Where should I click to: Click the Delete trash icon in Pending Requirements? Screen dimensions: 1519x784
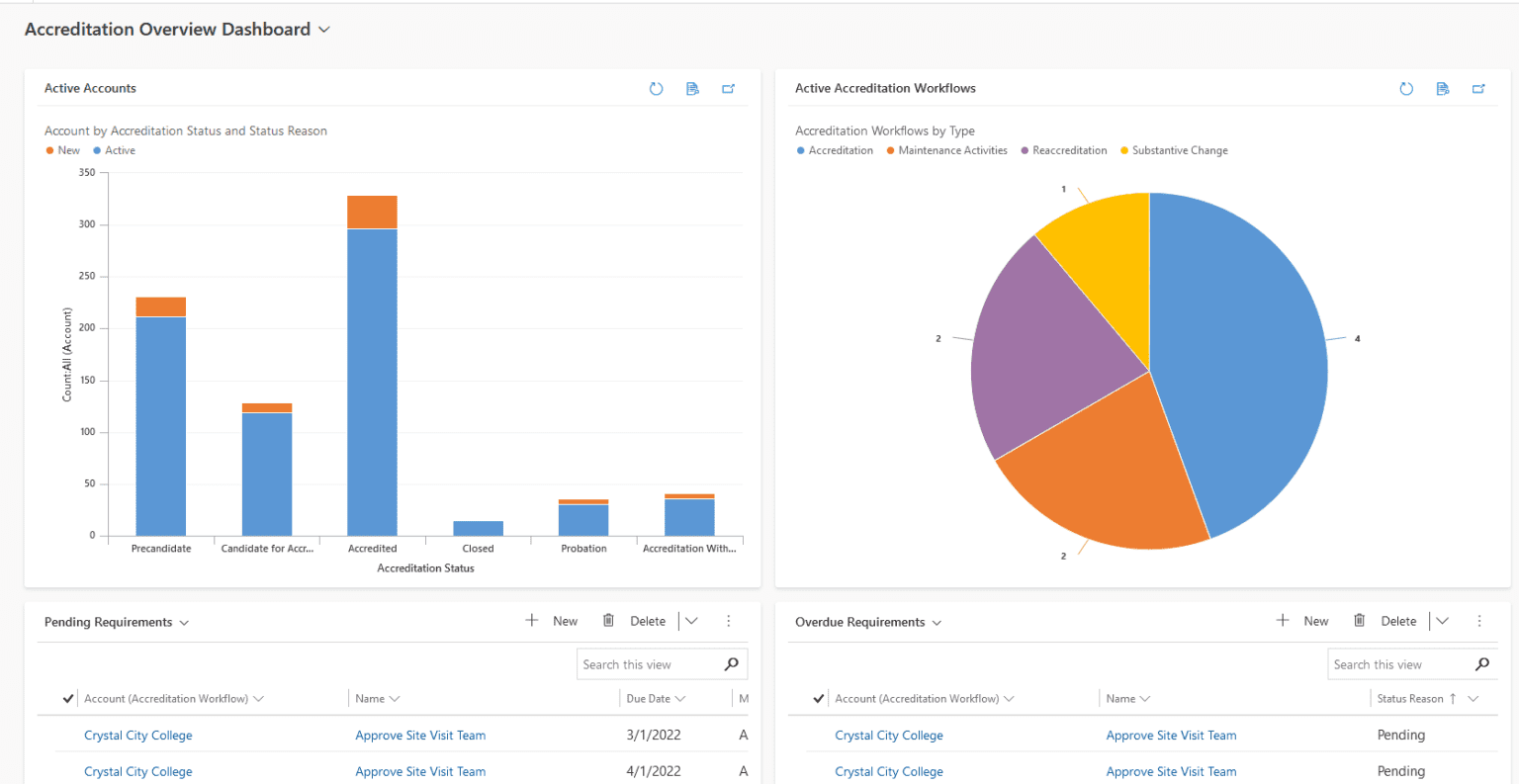(608, 620)
